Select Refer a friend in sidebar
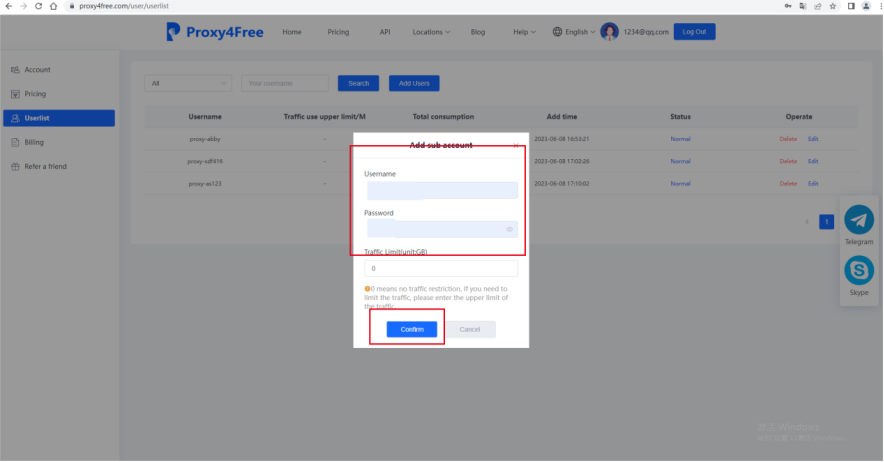This screenshot has height=462, width=884. (x=45, y=166)
